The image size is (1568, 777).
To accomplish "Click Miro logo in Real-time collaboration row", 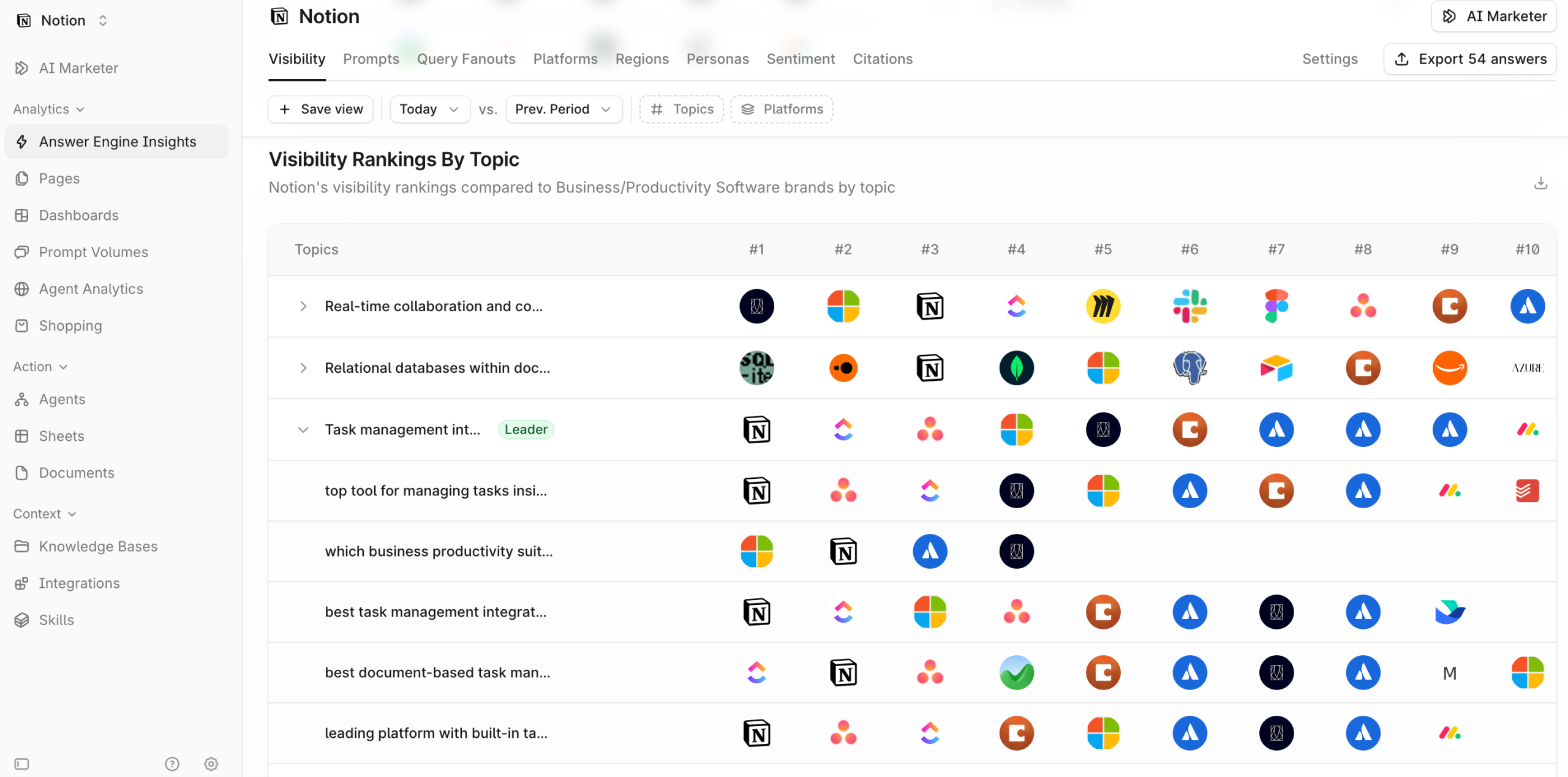I will click(x=1103, y=306).
